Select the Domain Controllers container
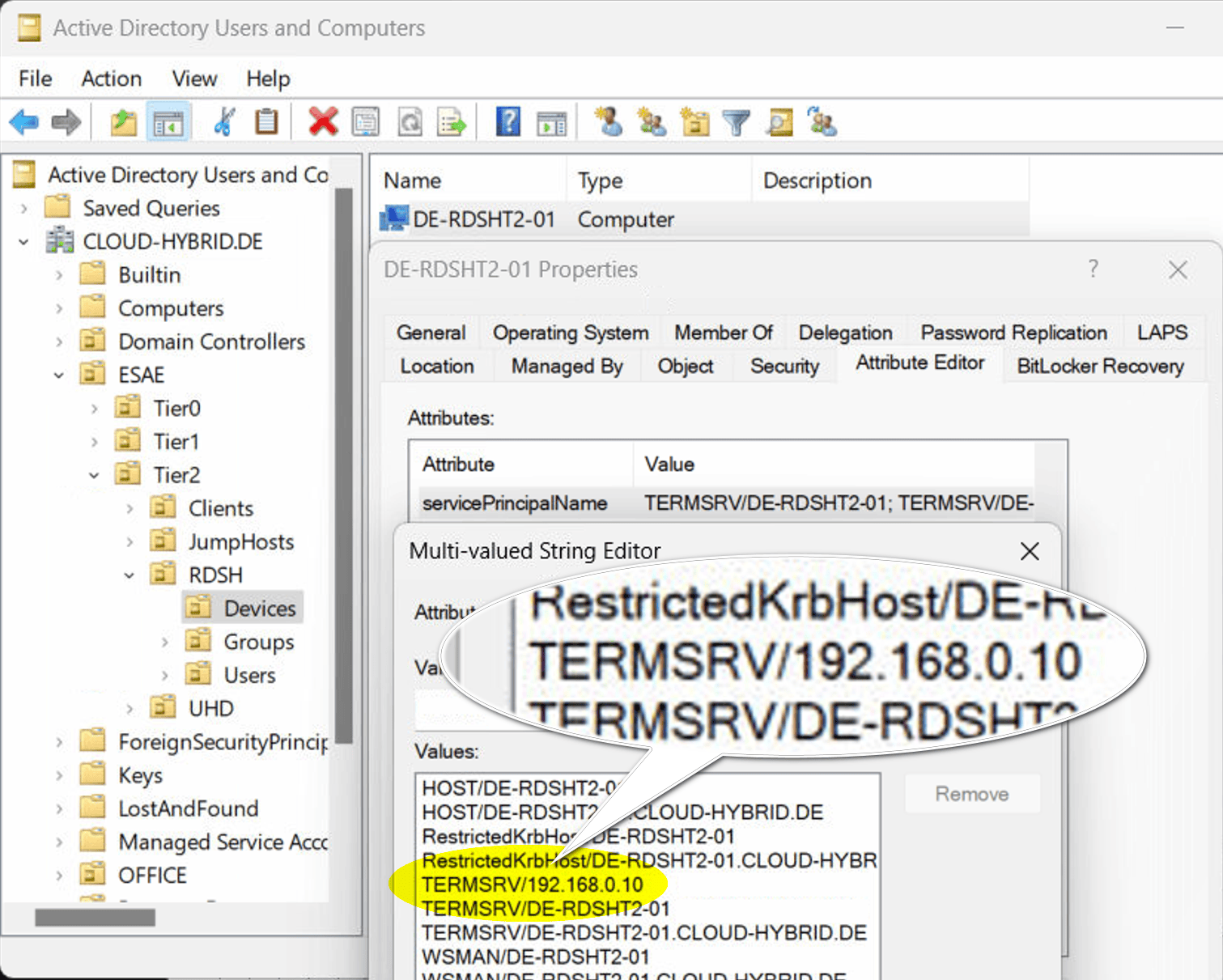The height and width of the screenshot is (980, 1223). pos(211,342)
